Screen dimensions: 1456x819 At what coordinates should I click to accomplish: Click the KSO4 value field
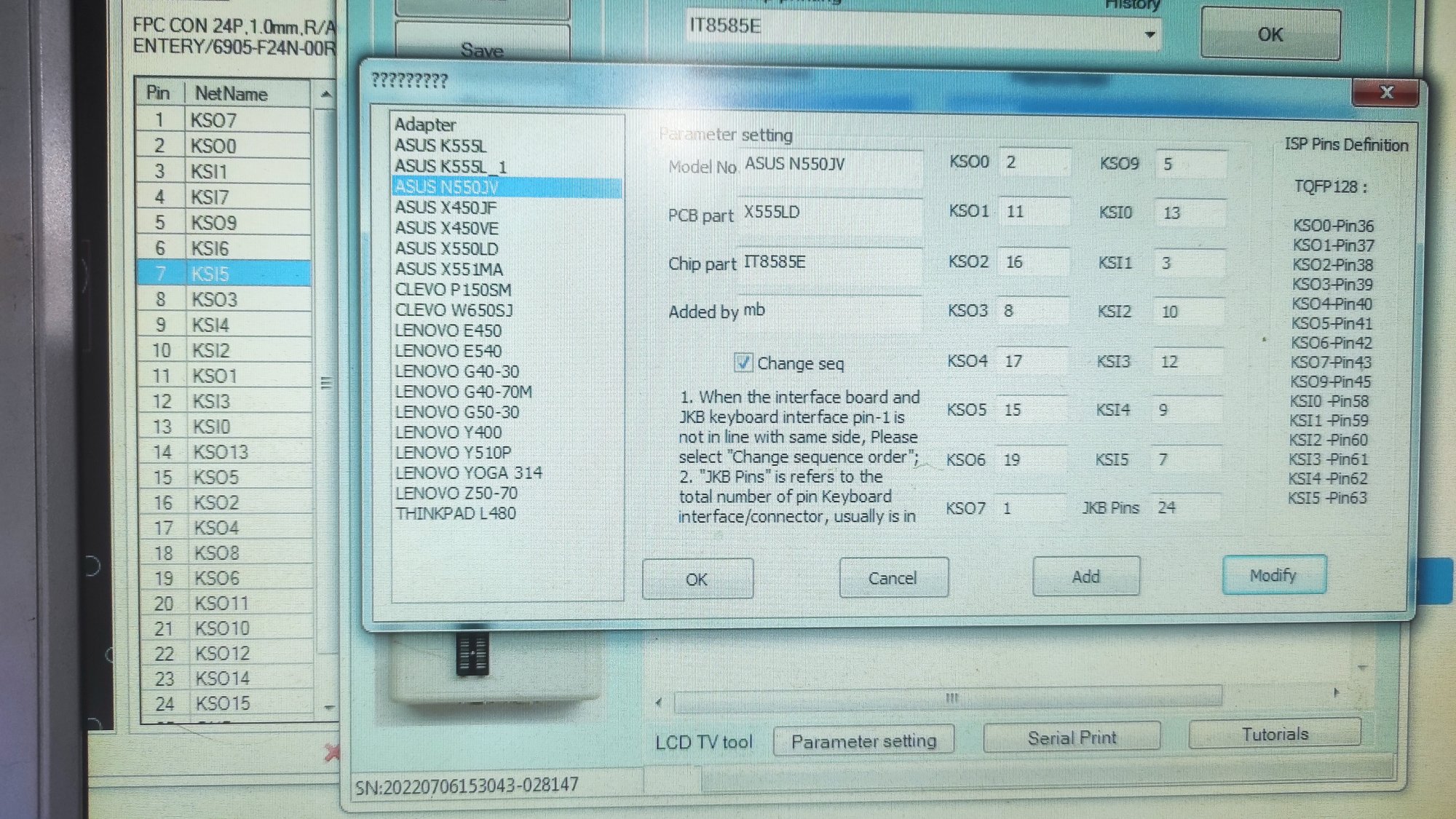click(x=1033, y=360)
